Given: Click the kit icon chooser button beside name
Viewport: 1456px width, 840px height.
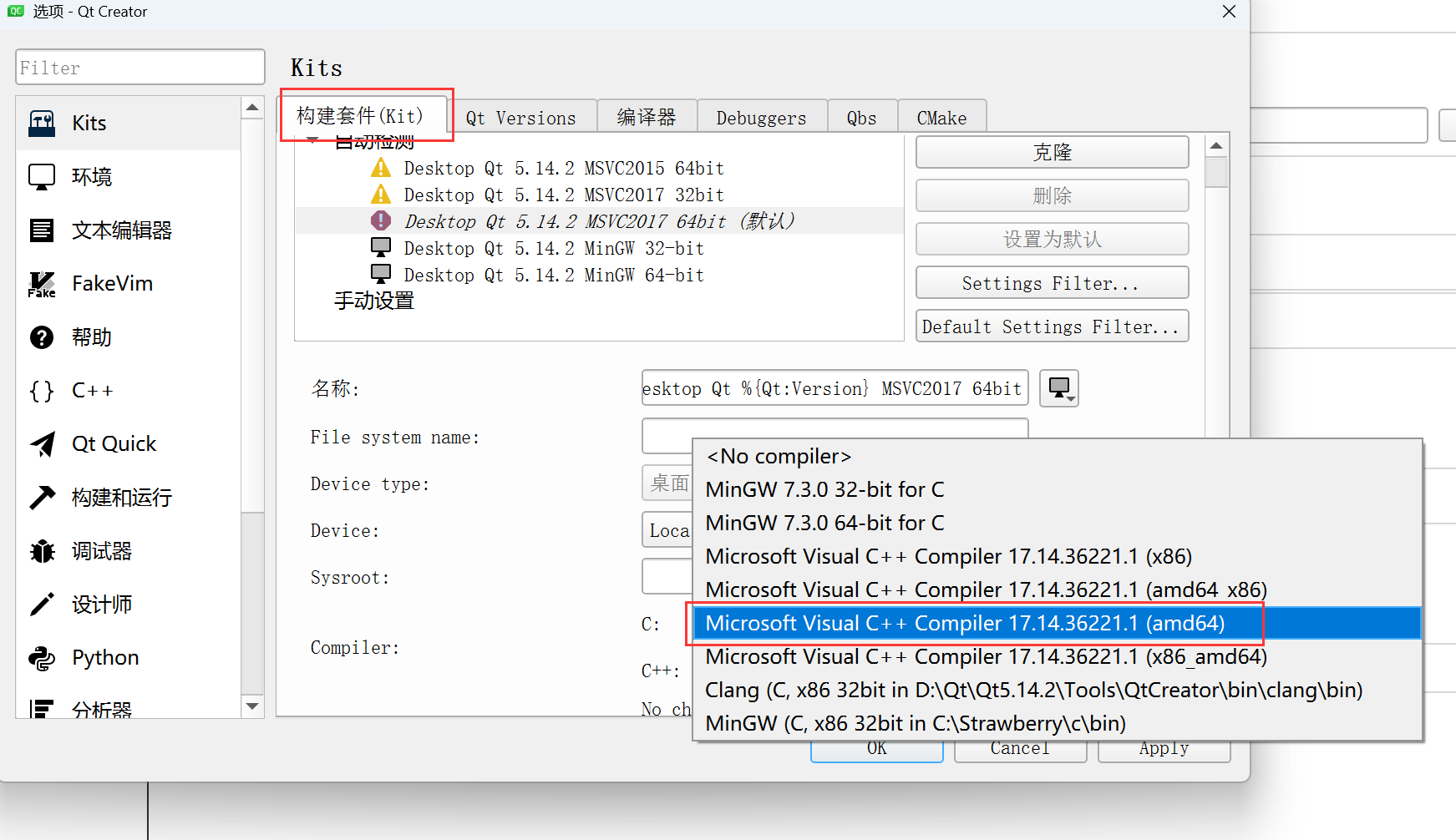Looking at the screenshot, I should pos(1059,388).
